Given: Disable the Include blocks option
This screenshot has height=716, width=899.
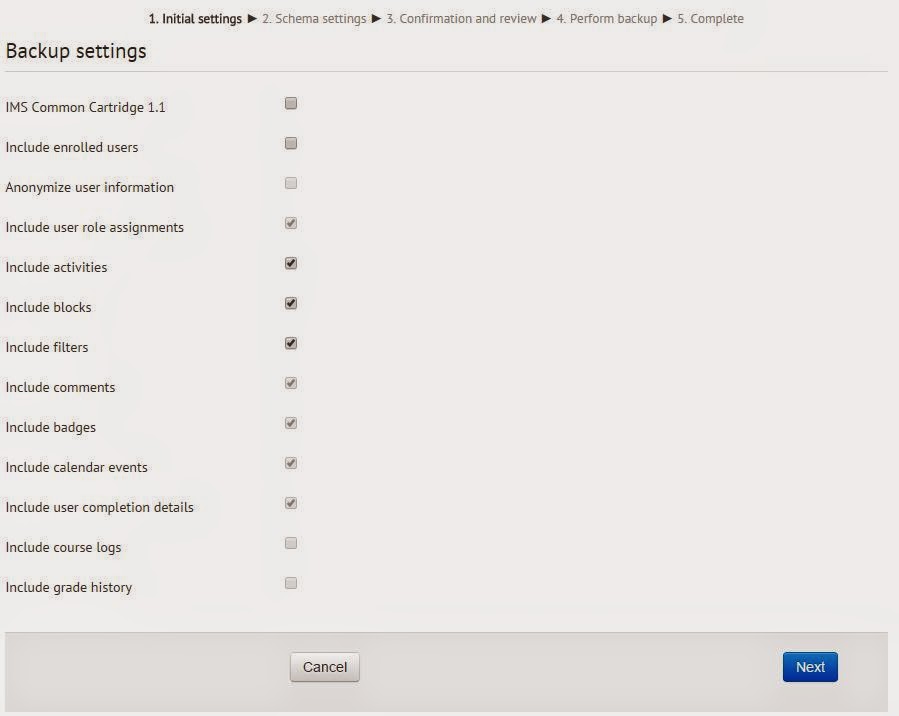Looking at the screenshot, I should (290, 303).
